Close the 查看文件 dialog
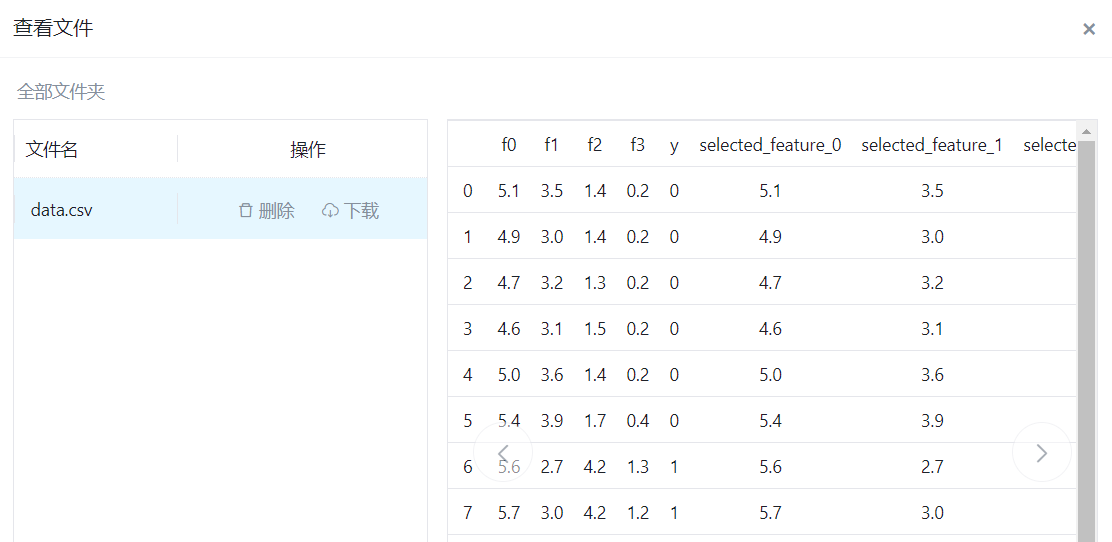 [x=1089, y=29]
